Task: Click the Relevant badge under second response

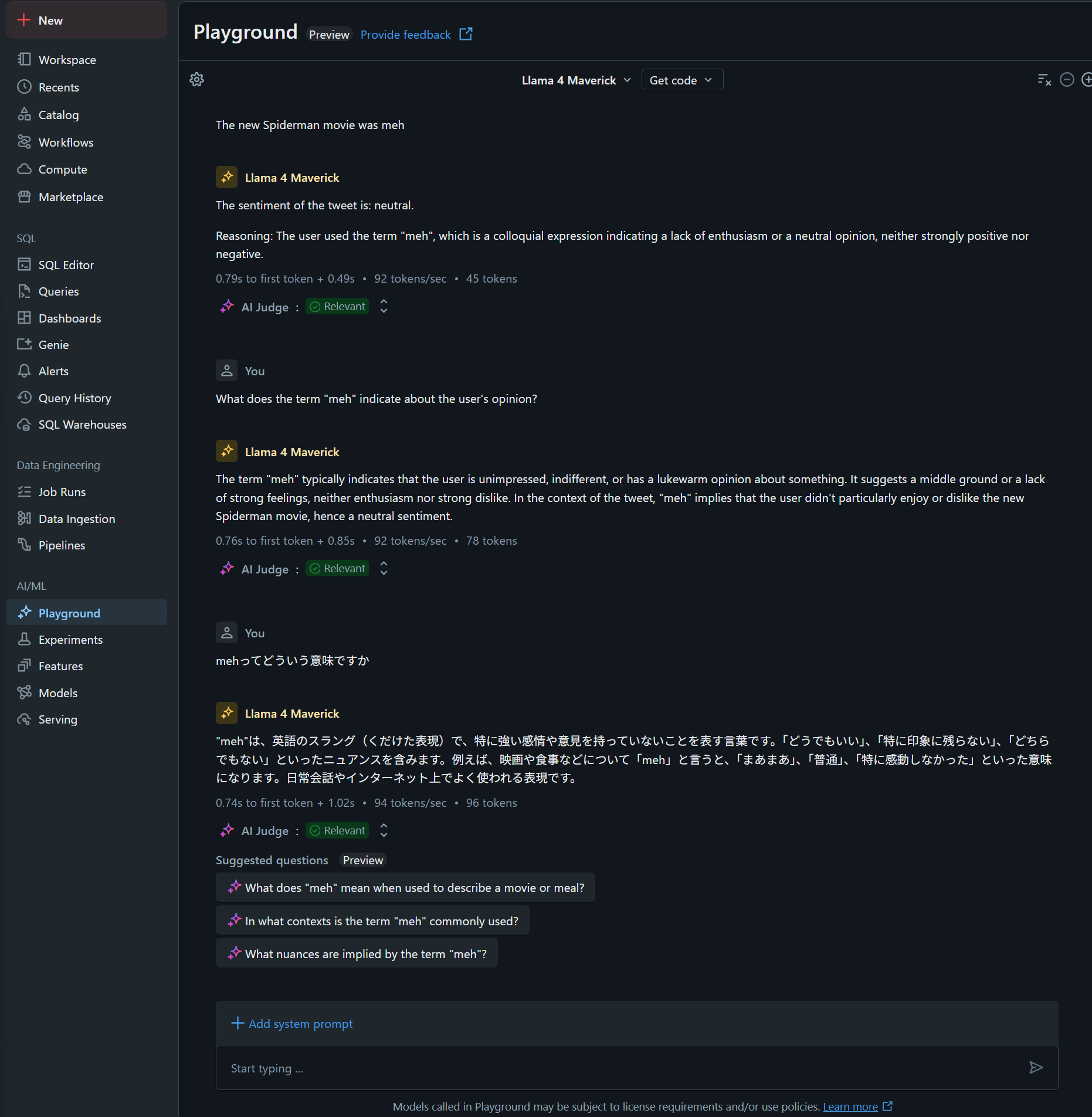Action: [337, 569]
